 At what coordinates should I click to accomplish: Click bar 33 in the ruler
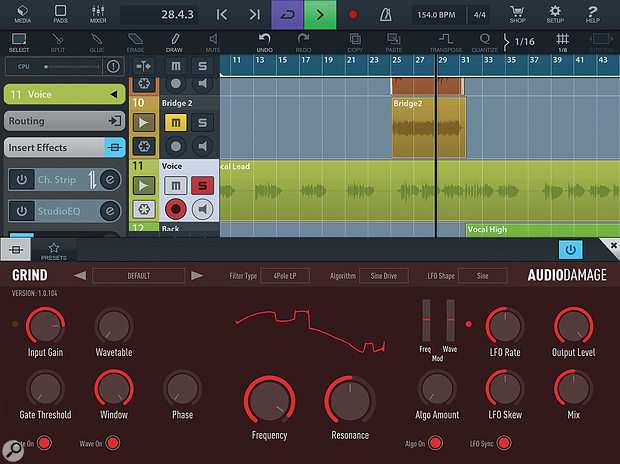coord(488,60)
